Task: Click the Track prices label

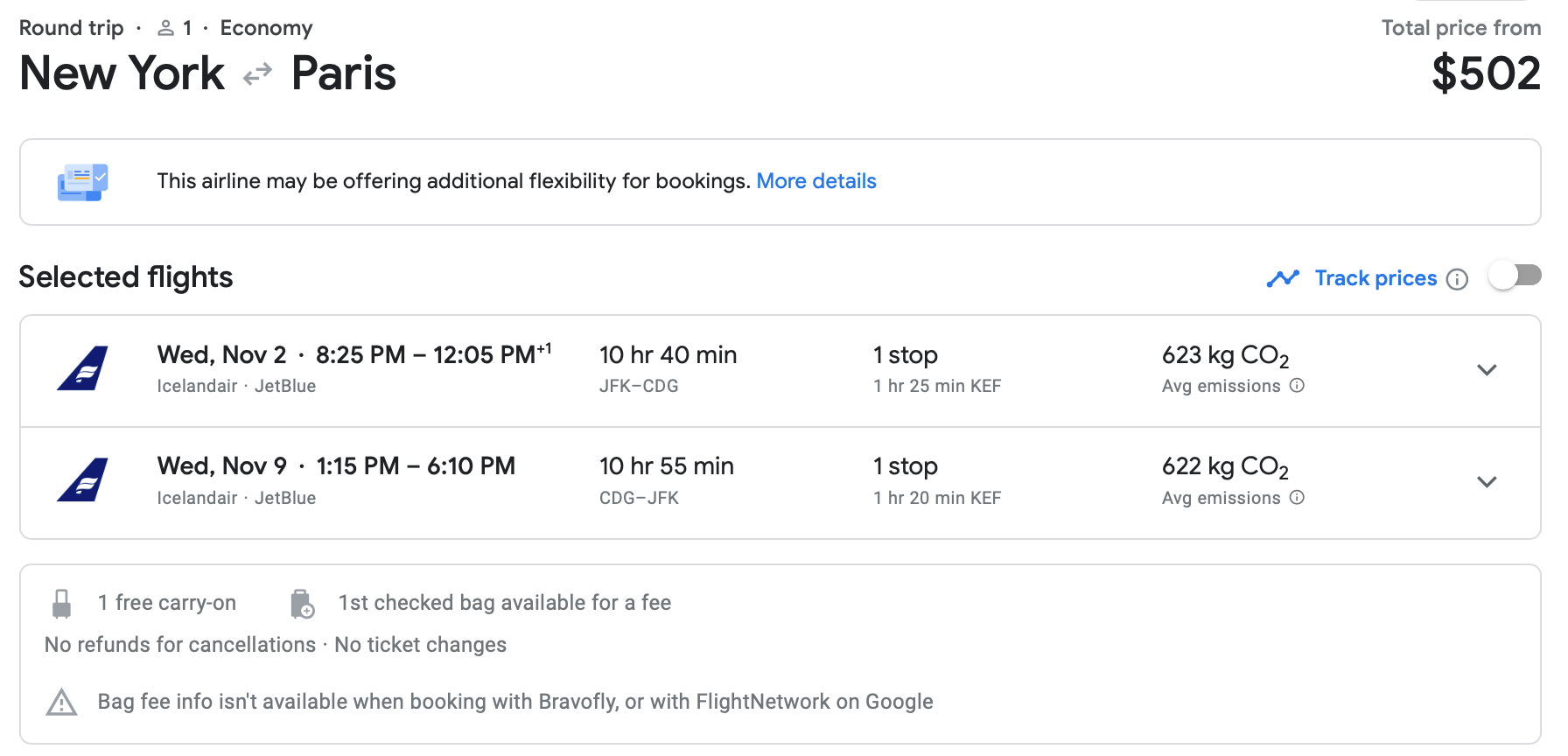Action: click(1375, 278)
